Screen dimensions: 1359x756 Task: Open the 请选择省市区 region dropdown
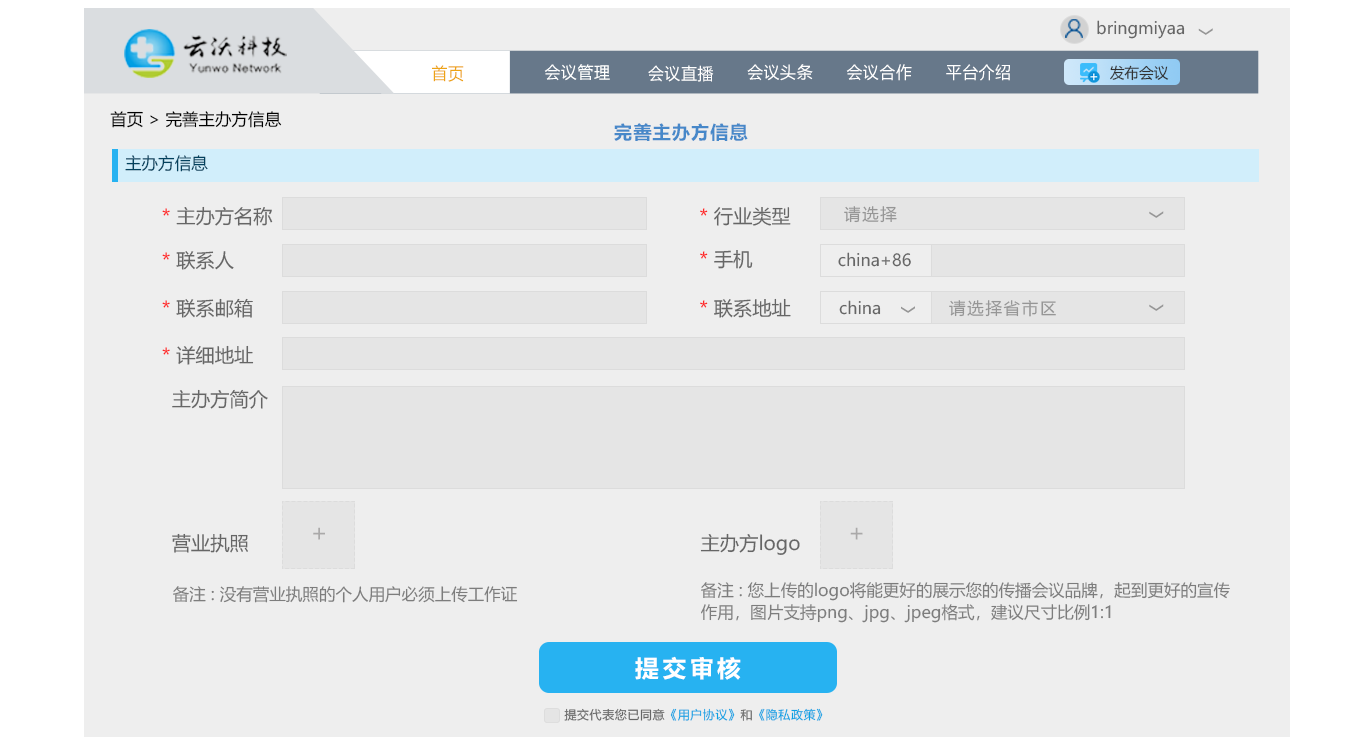click(x=1057, y=308)
